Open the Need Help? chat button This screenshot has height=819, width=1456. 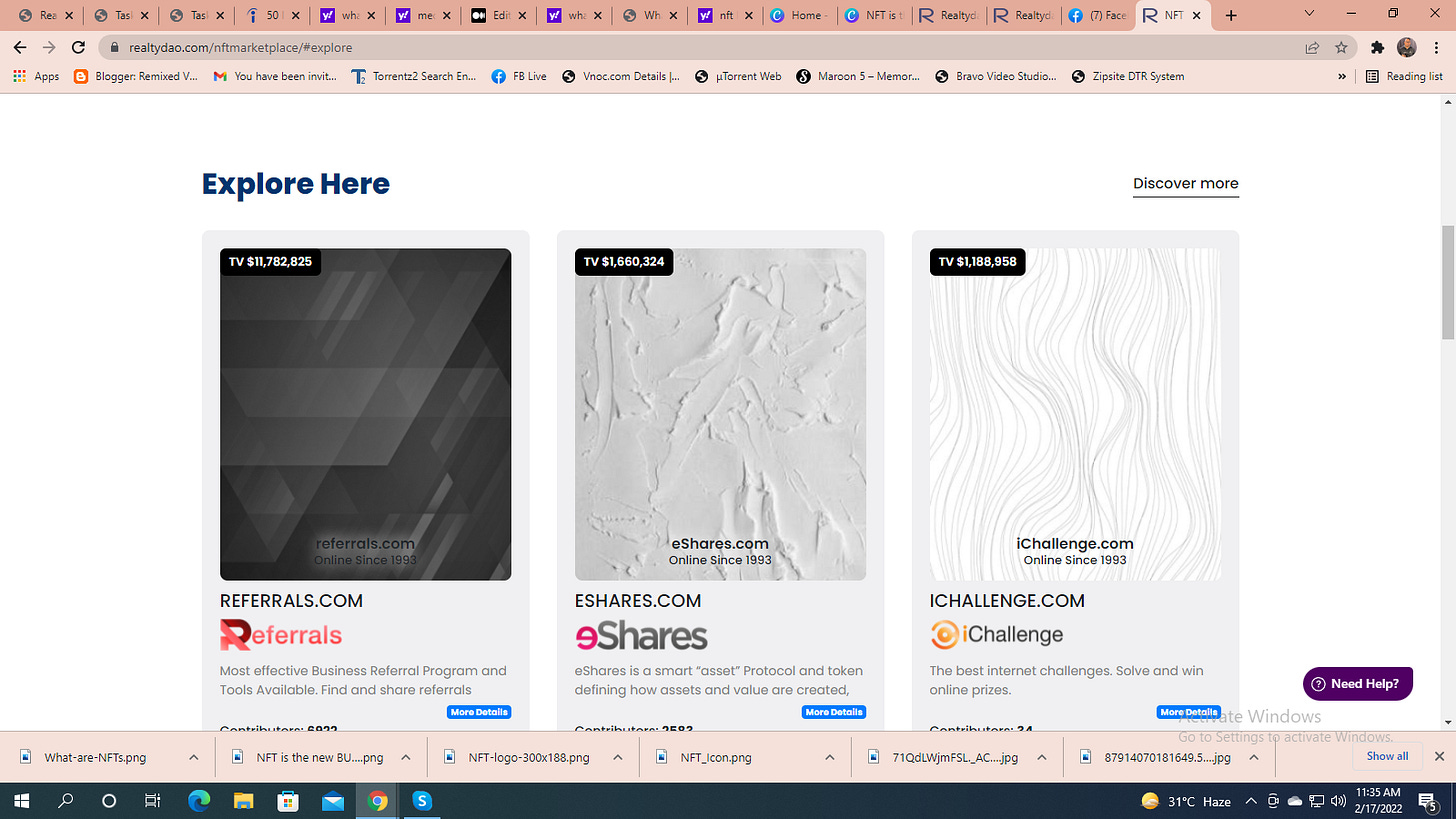(x=1358, y=684)
